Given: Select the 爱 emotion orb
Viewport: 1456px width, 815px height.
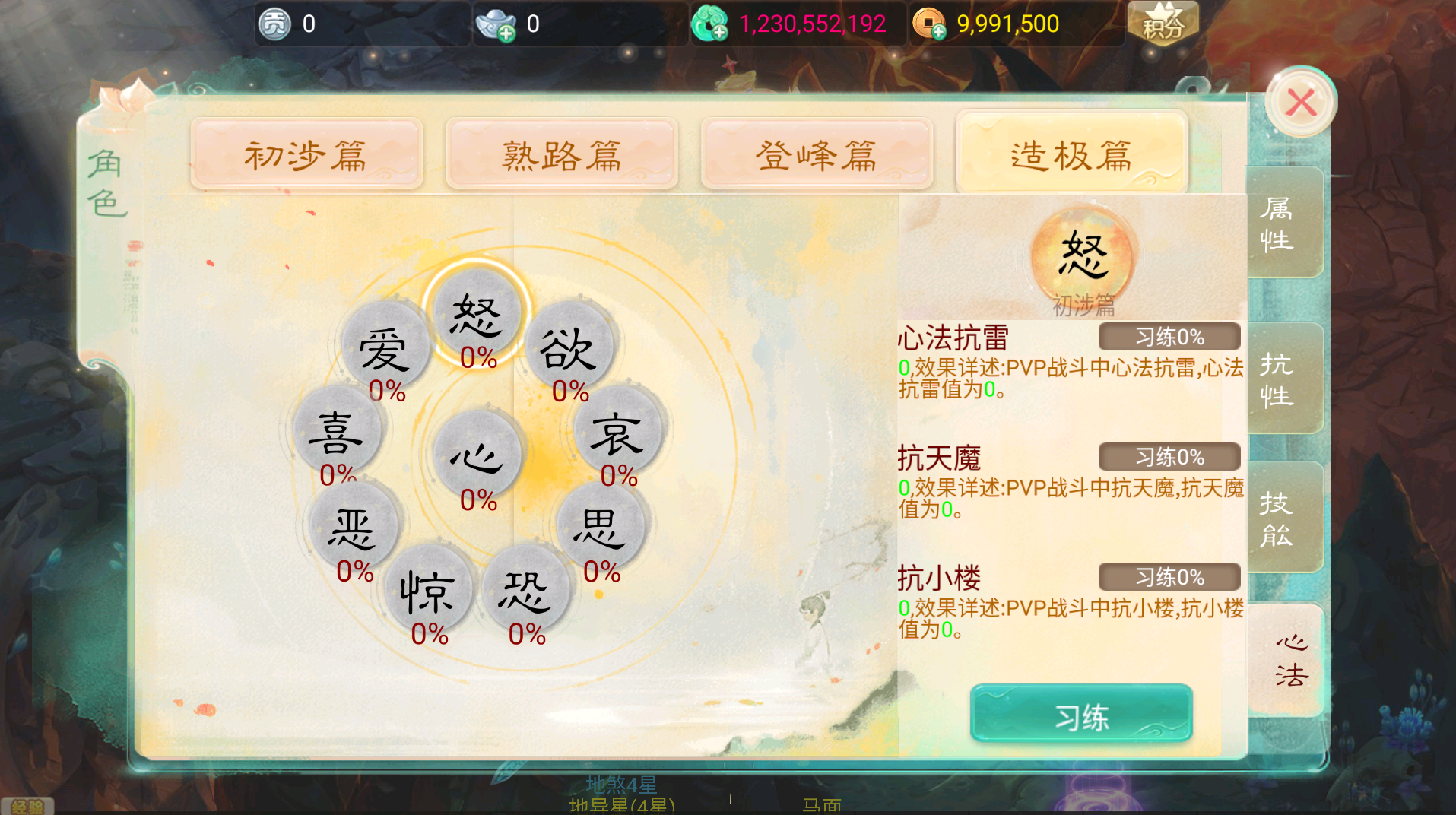Looking at the screenshot, I should (x=385, y=347).
